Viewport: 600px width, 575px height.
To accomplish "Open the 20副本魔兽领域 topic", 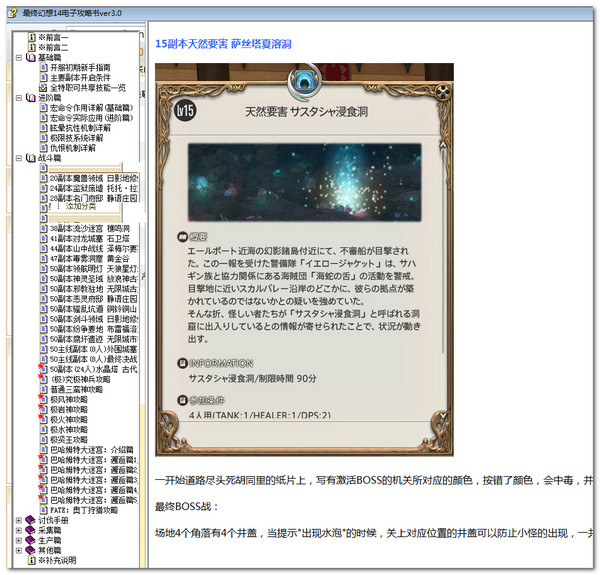I will click(94, 178).
